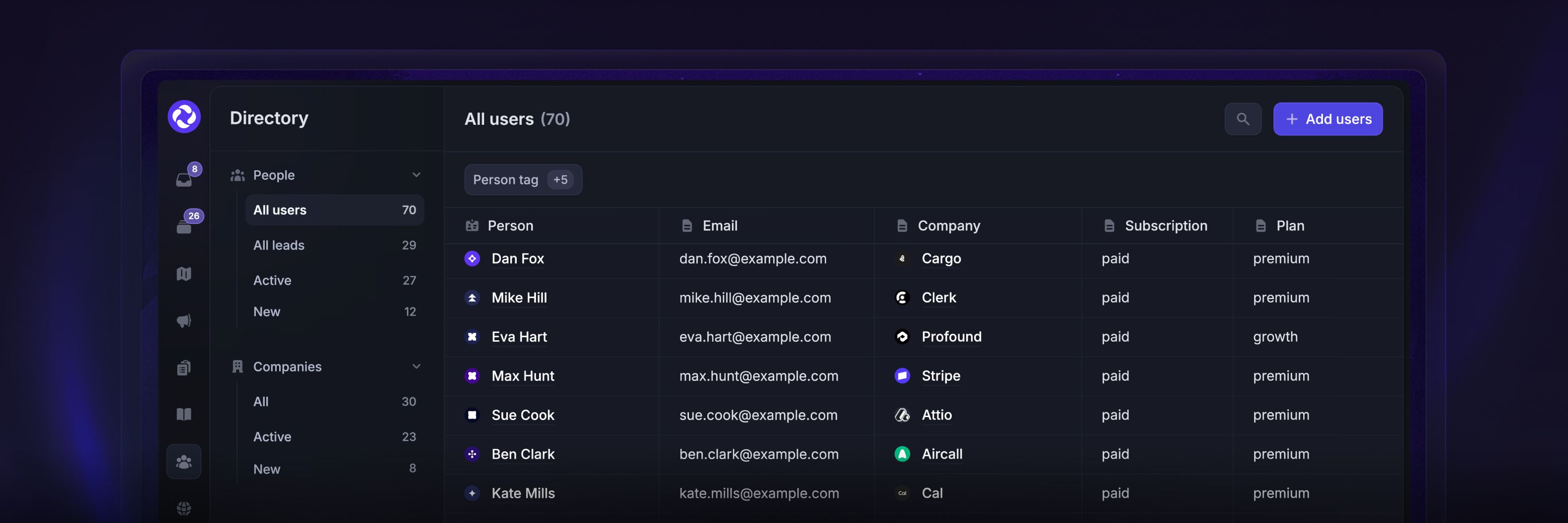Select the people directory sidebar icon

click(184, 462)
